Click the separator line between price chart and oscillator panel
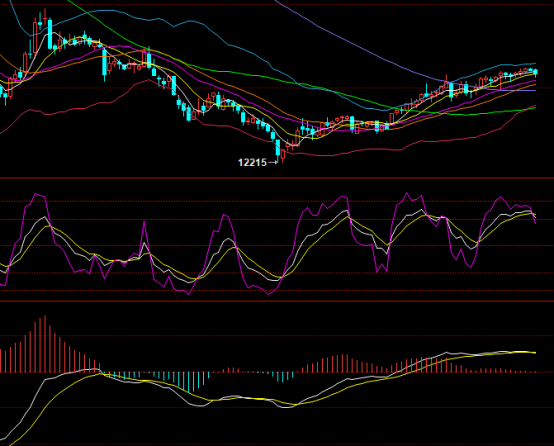554x446 pixels. tap(277, 178)
